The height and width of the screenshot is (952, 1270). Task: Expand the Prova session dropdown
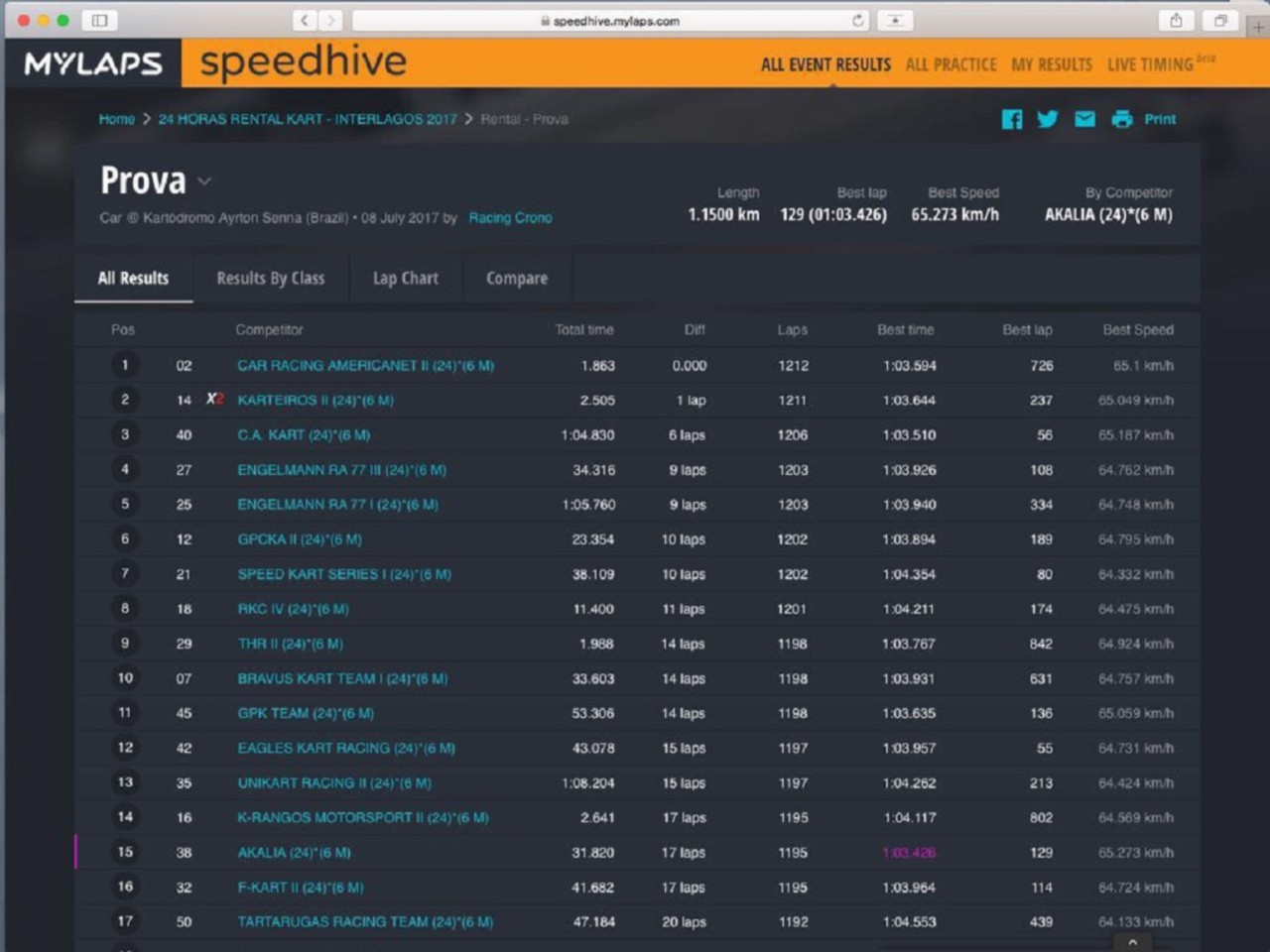(x=205, y=181)
